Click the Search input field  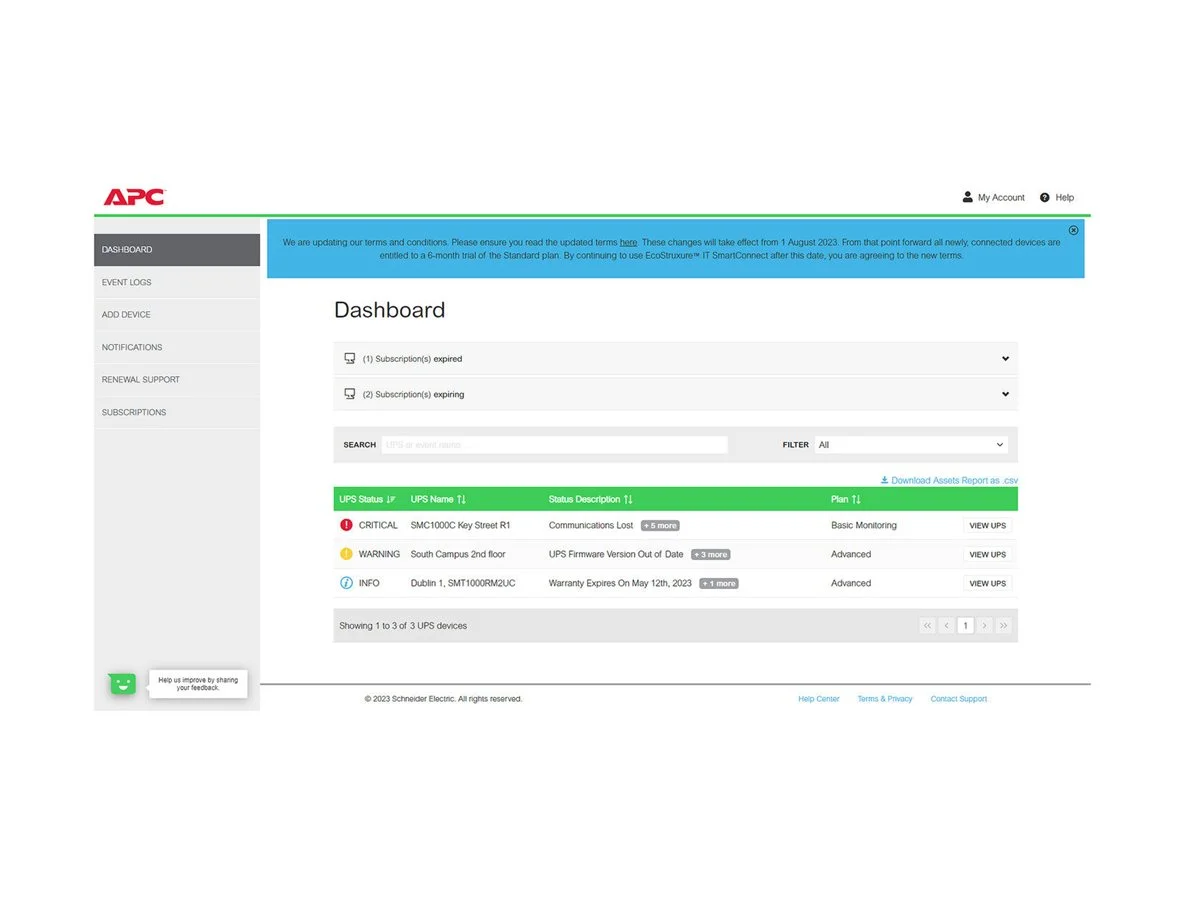(555, 444)
